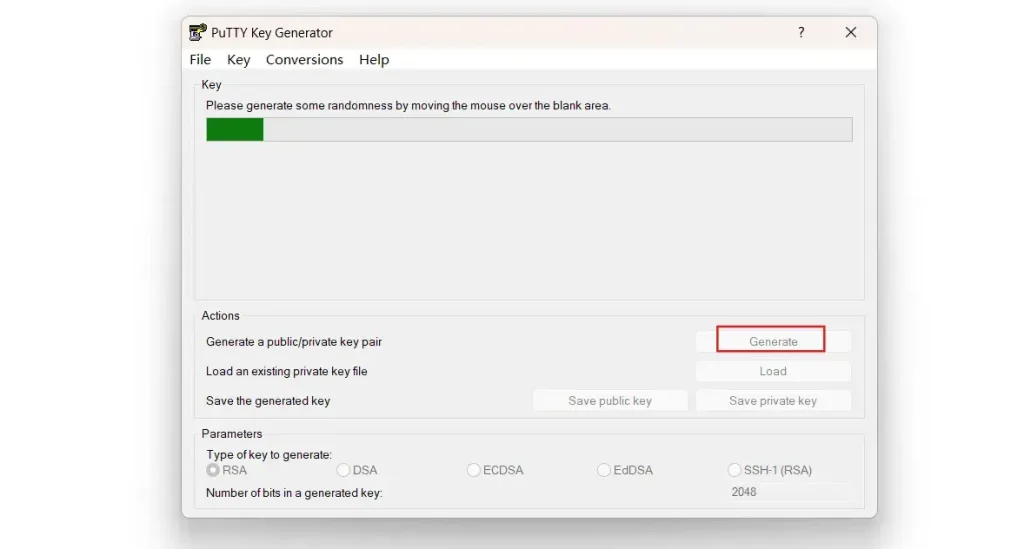1024x549 pixels.
Task: Click Load to open existing private key
Action: (773, 371)
